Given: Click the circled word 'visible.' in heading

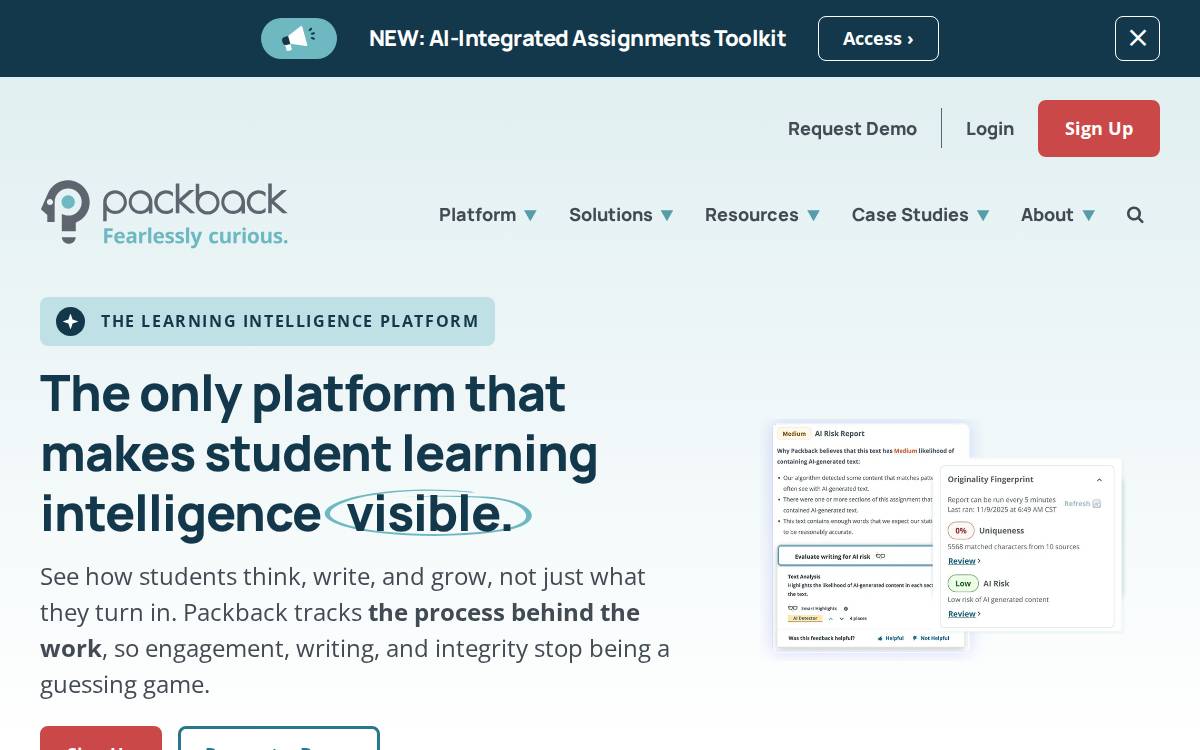Looking at the screenshot, I should (429, 513).
